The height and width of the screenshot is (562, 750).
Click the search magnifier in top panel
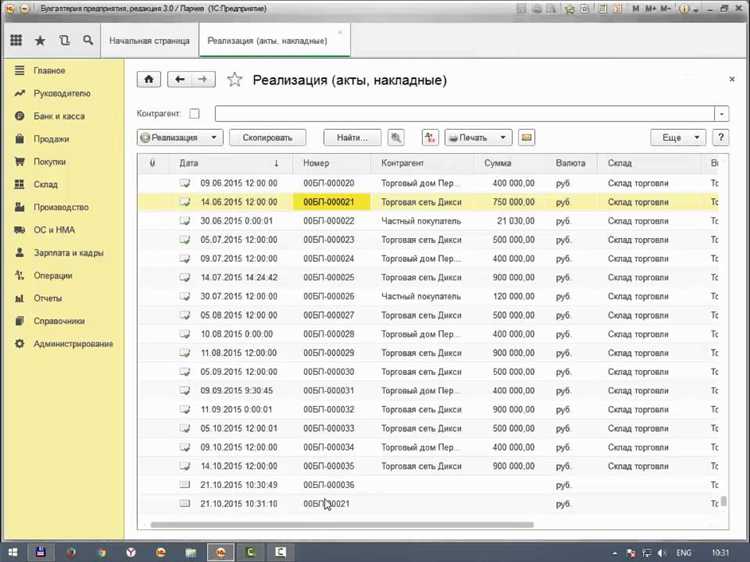[x=88, y=41]
